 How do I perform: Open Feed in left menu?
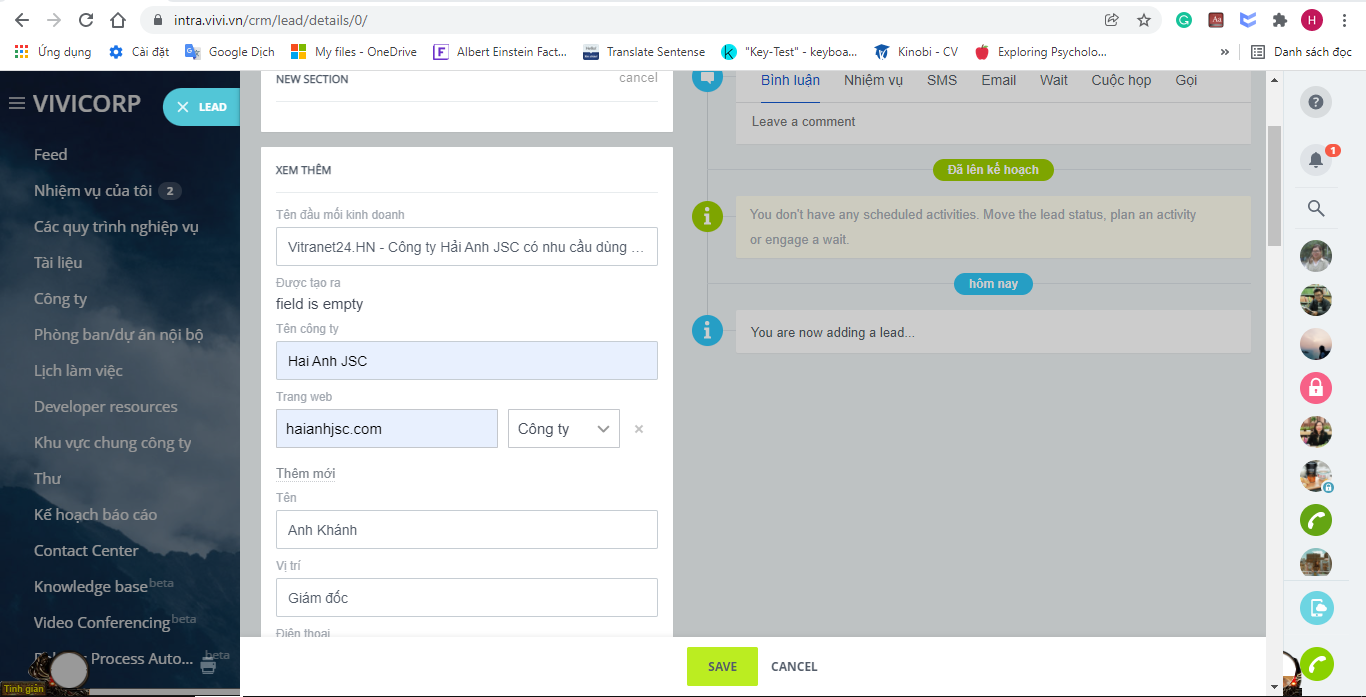[51, 155]
